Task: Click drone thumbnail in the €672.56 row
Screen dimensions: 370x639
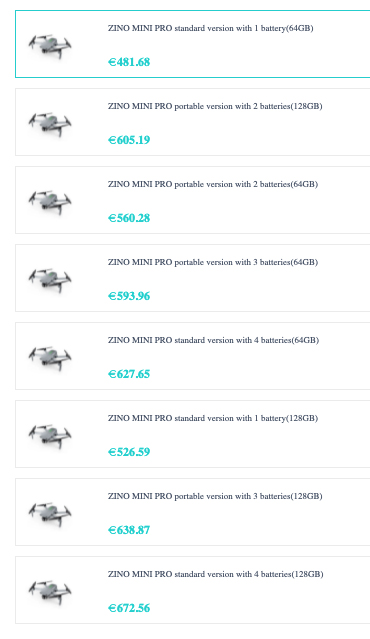Action: click(x=50, y=592)
